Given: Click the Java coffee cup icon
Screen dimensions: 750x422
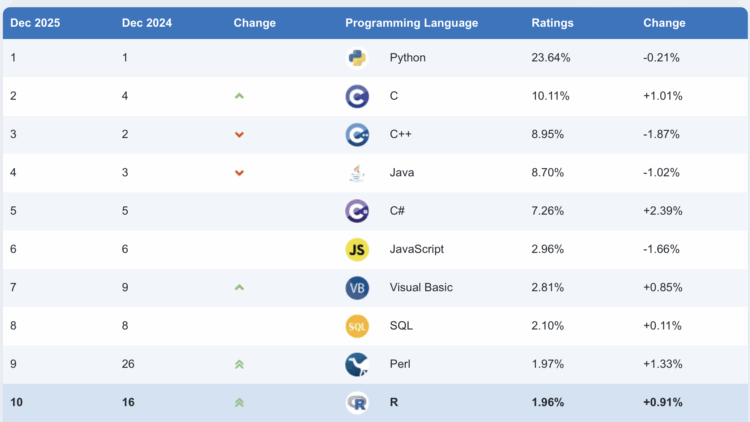Looking at the screenshot, I should (x=357, y=173).
